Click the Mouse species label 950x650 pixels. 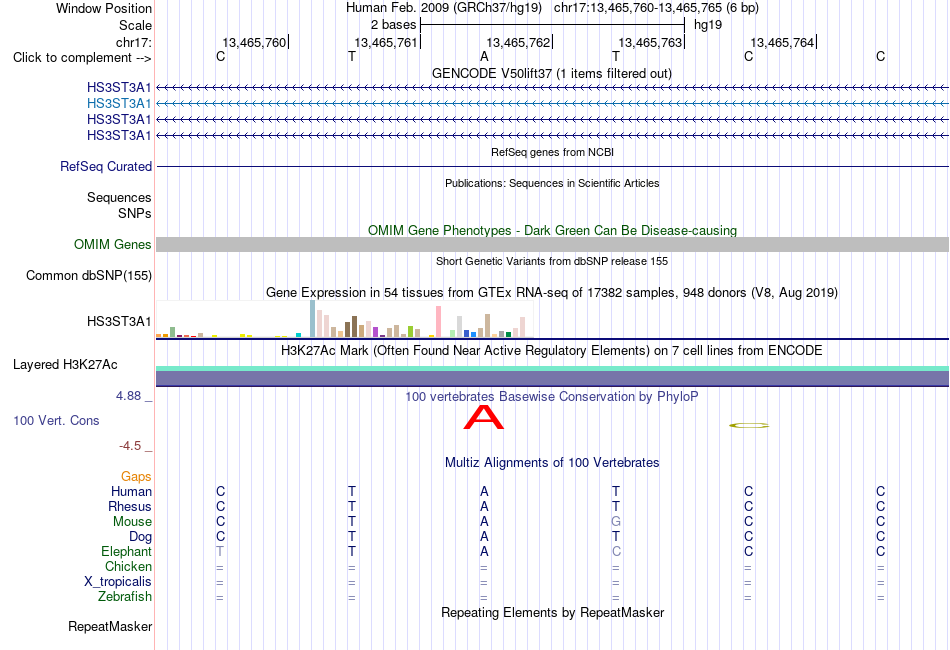(132, 522)
